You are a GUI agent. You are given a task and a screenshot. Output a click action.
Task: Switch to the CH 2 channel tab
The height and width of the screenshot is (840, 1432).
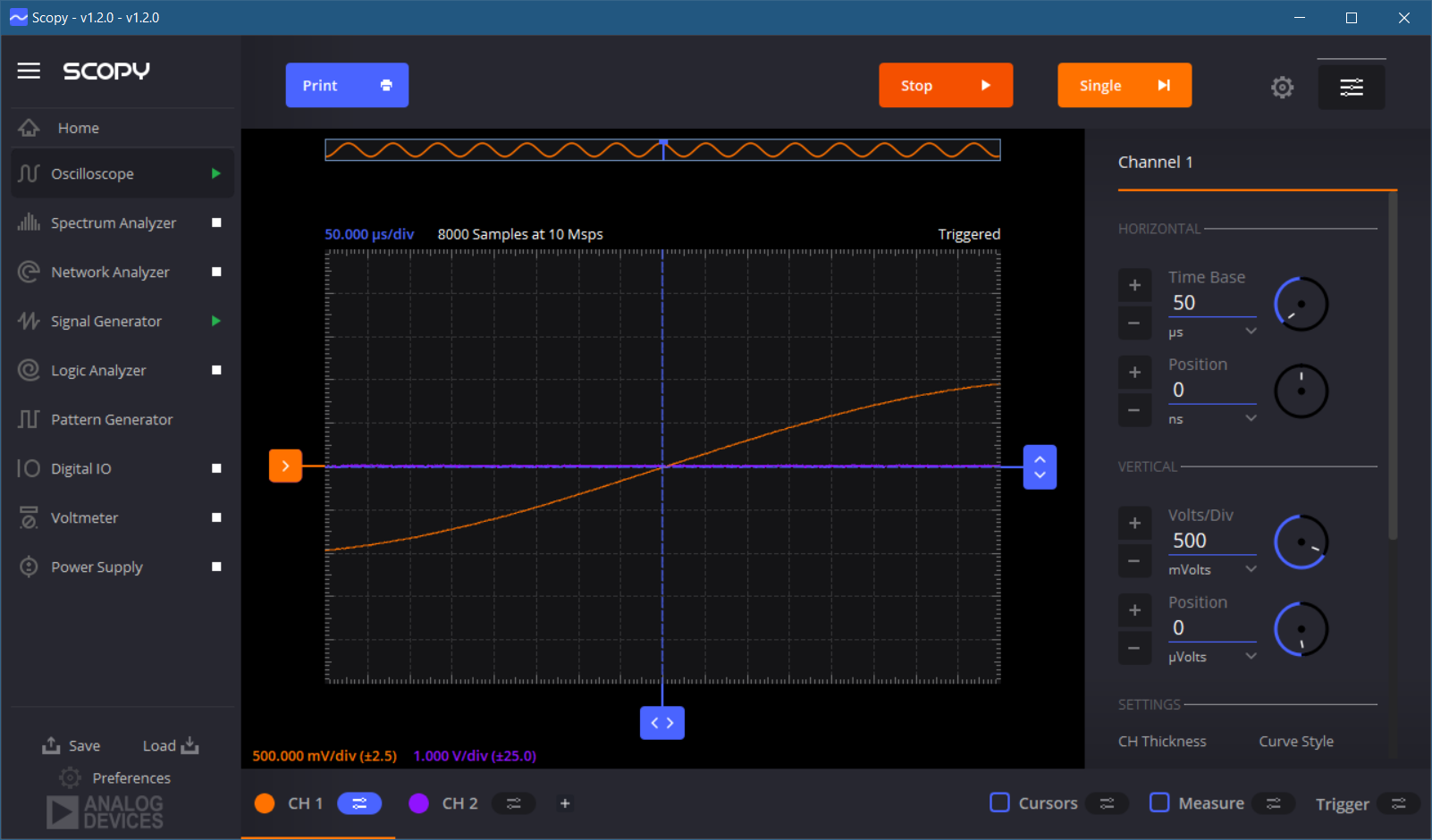459,803
